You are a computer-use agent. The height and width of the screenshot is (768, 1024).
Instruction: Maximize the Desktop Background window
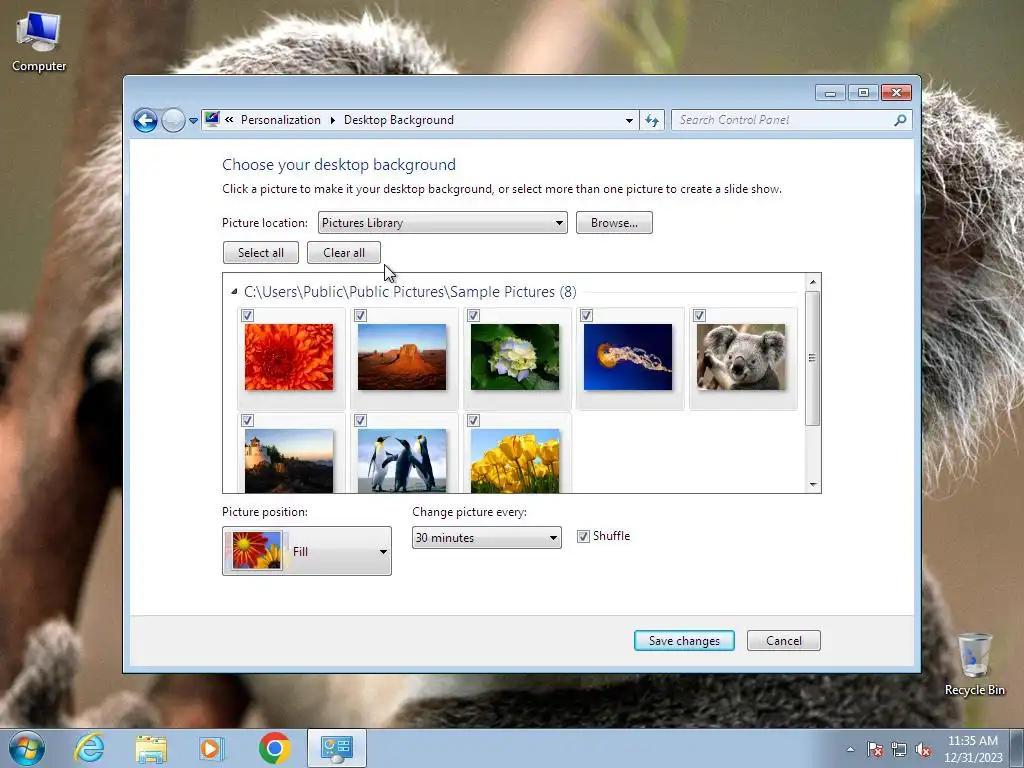pos(863,93)
